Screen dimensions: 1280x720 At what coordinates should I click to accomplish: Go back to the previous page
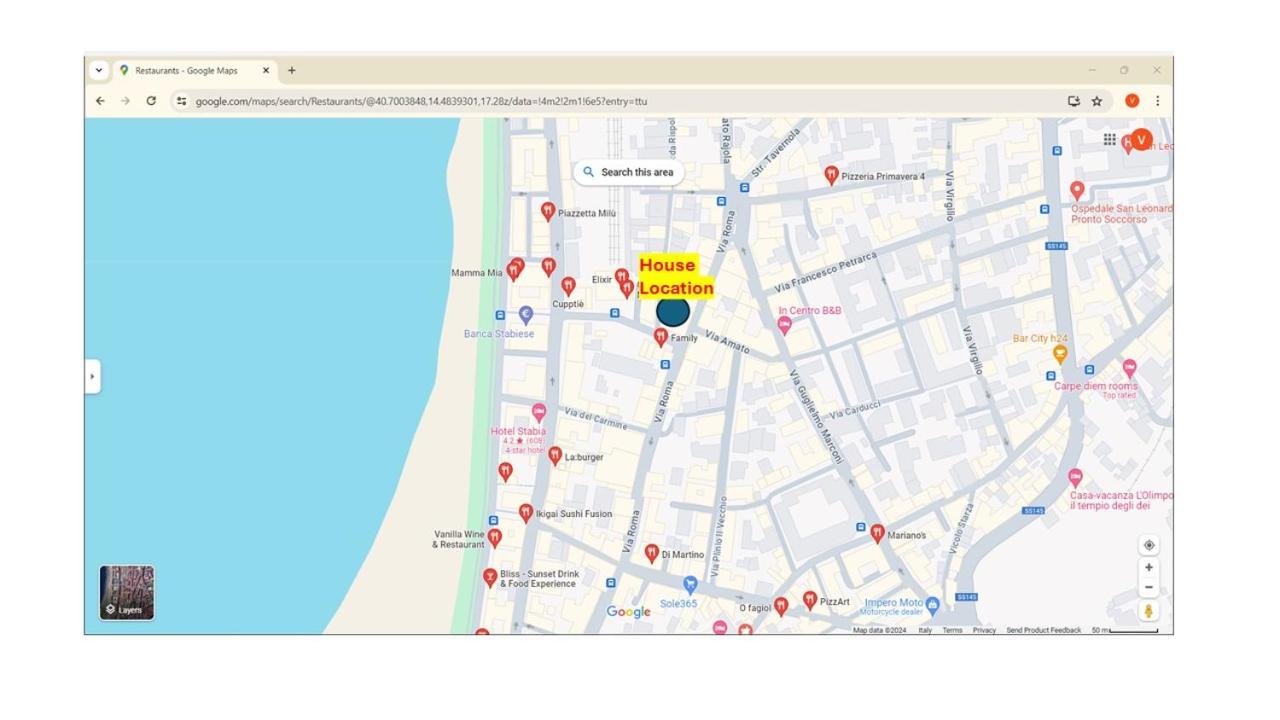point(100,101)
